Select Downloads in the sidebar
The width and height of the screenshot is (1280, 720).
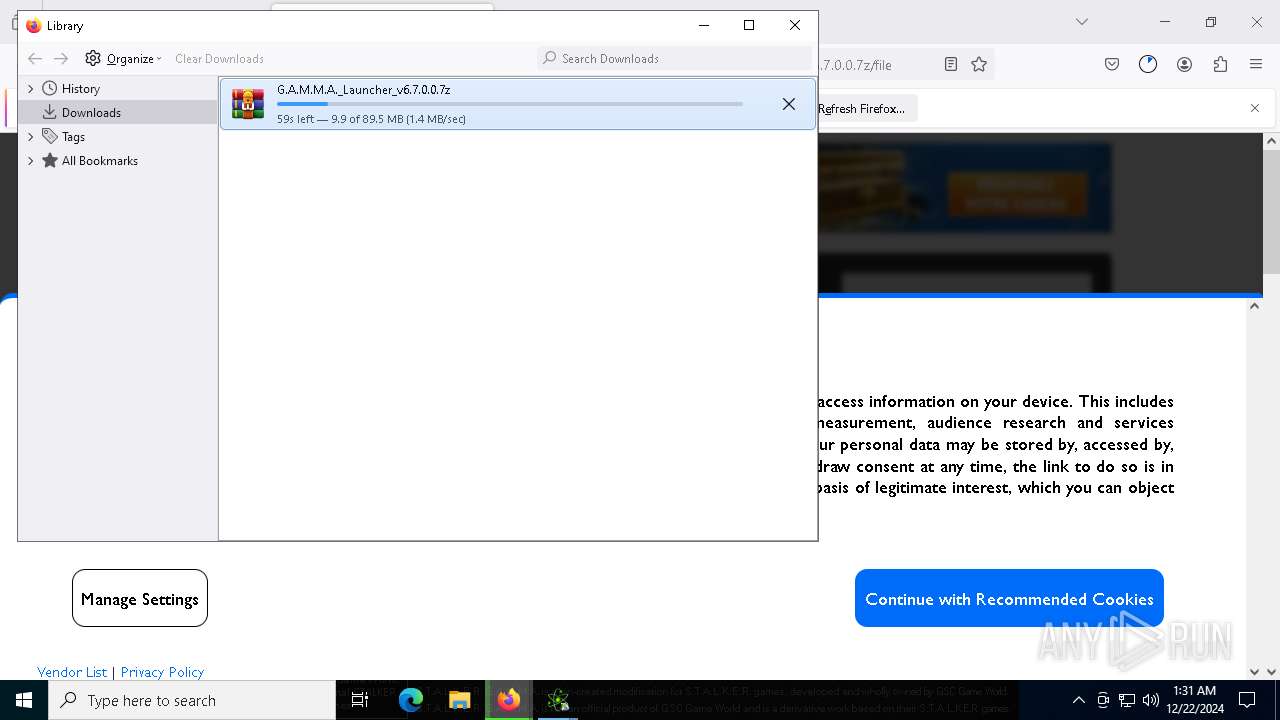[x=118, y=113]
